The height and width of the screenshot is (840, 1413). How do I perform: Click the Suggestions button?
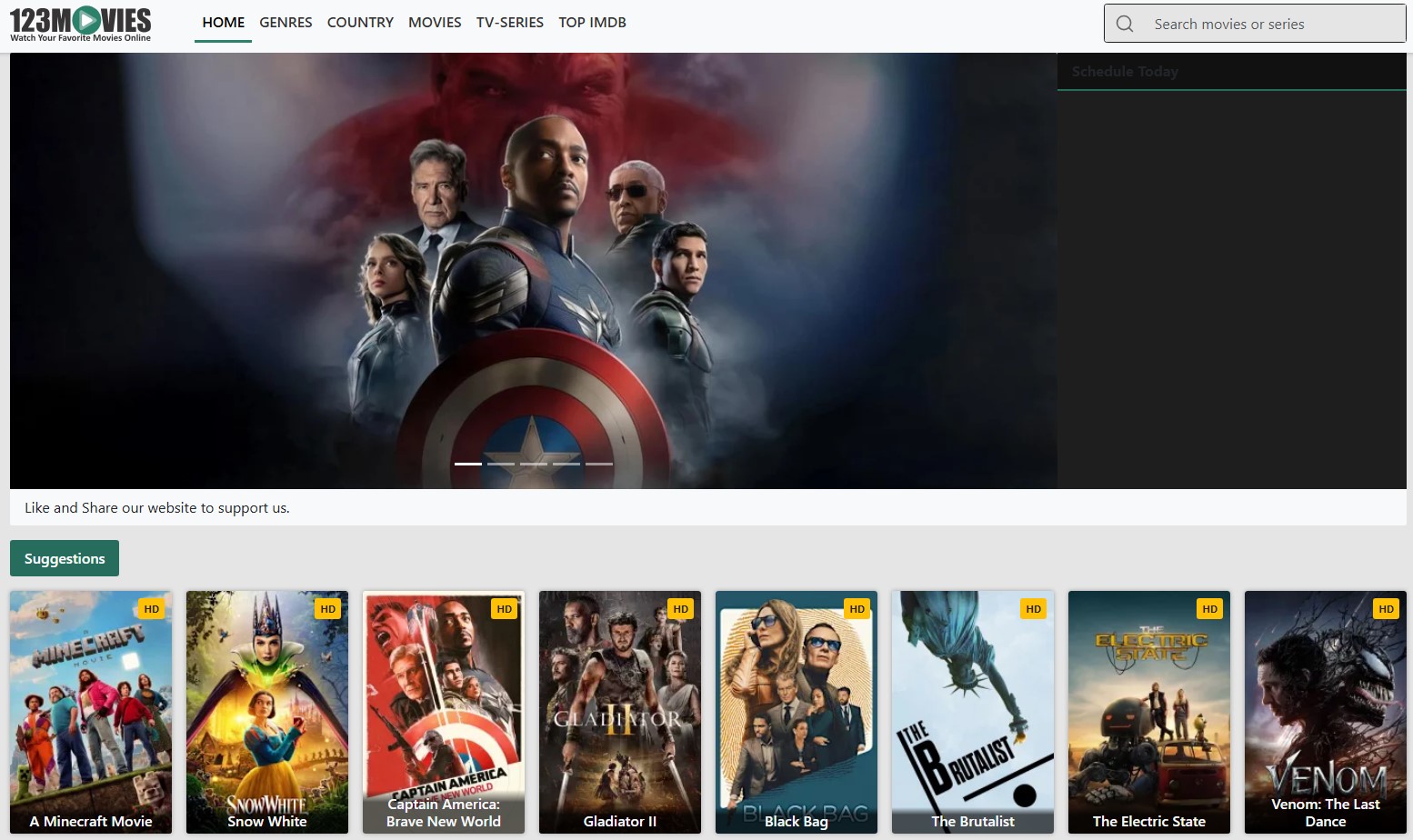64,557
